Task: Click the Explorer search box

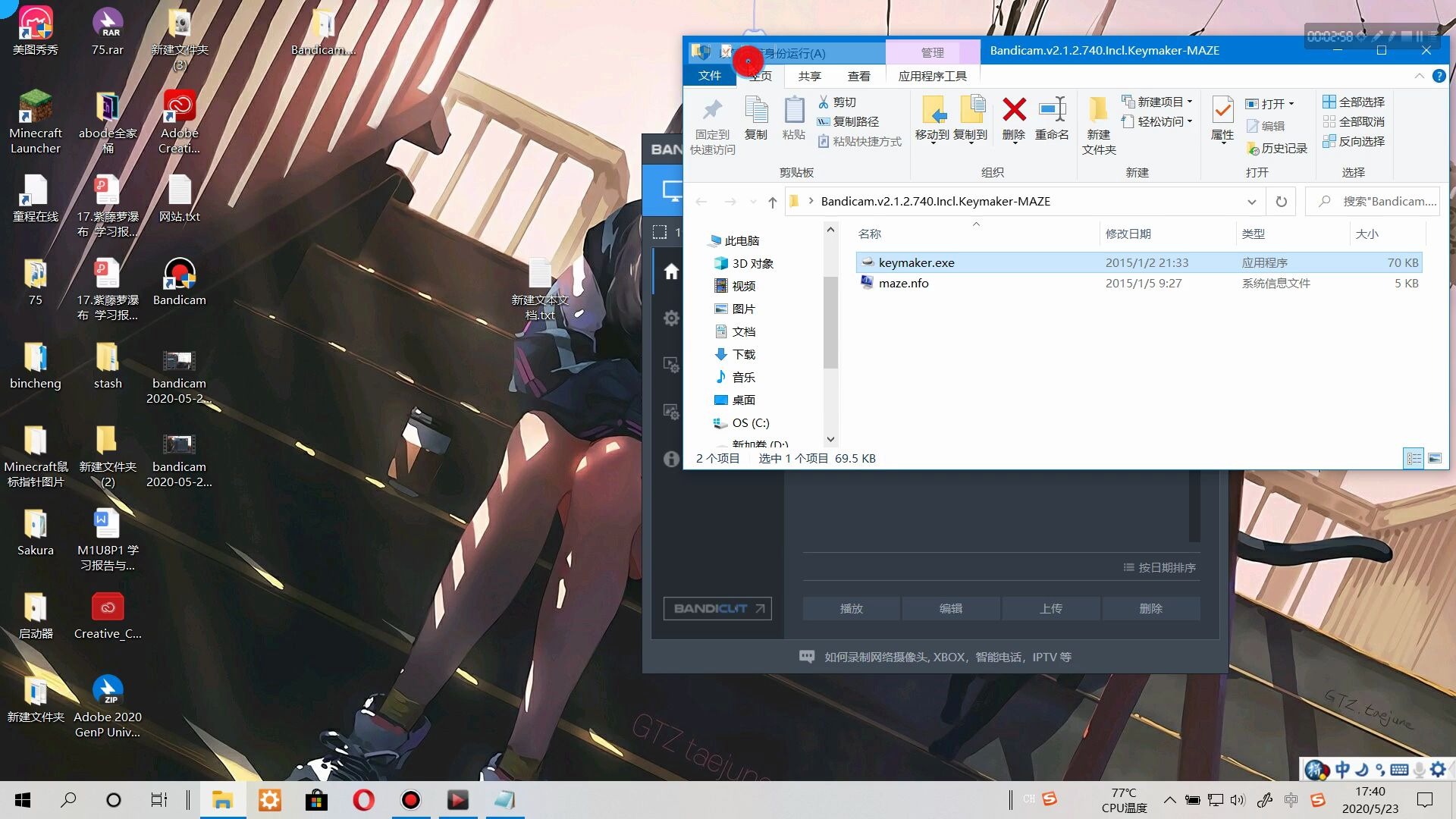Action: [1372, 202]
